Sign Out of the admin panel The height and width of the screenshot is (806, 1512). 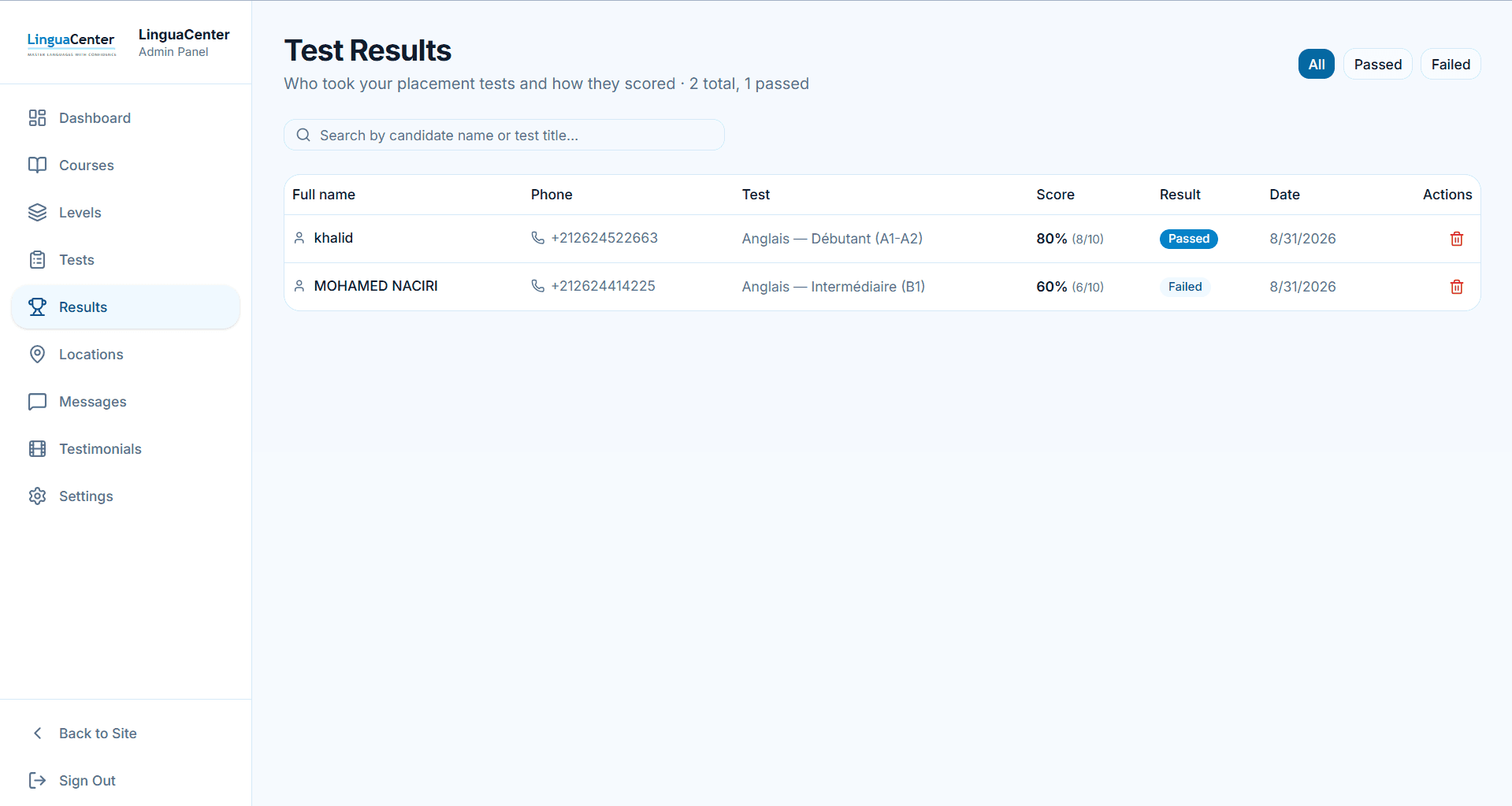126,781
